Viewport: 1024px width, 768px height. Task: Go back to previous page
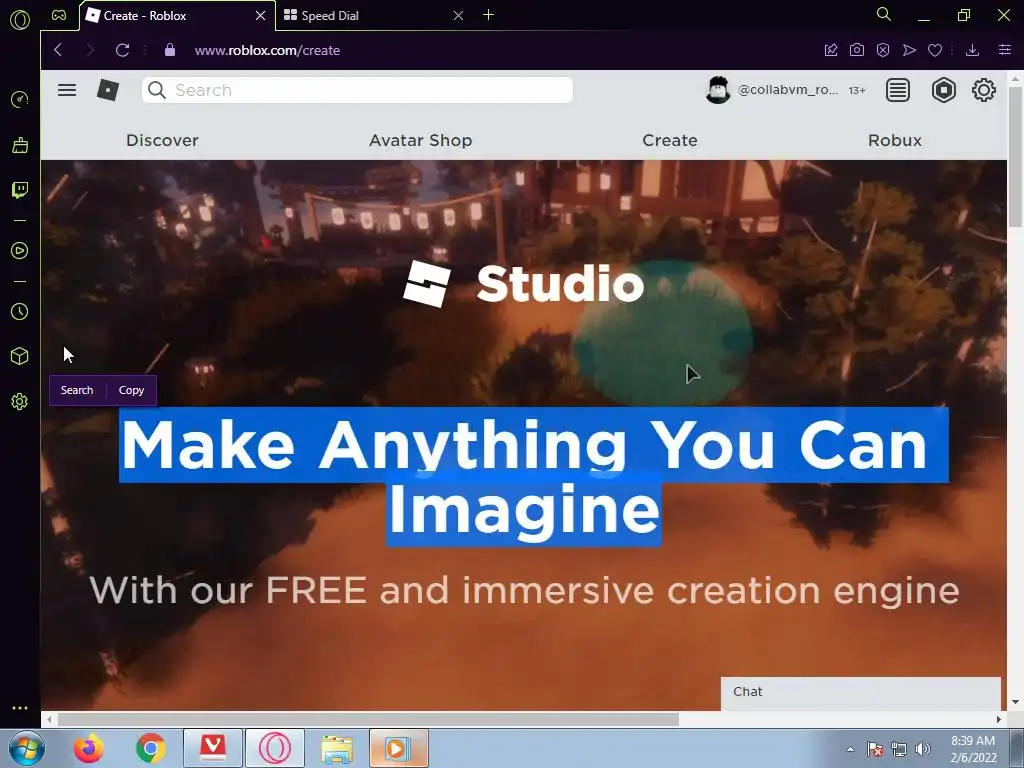point(58,50)
